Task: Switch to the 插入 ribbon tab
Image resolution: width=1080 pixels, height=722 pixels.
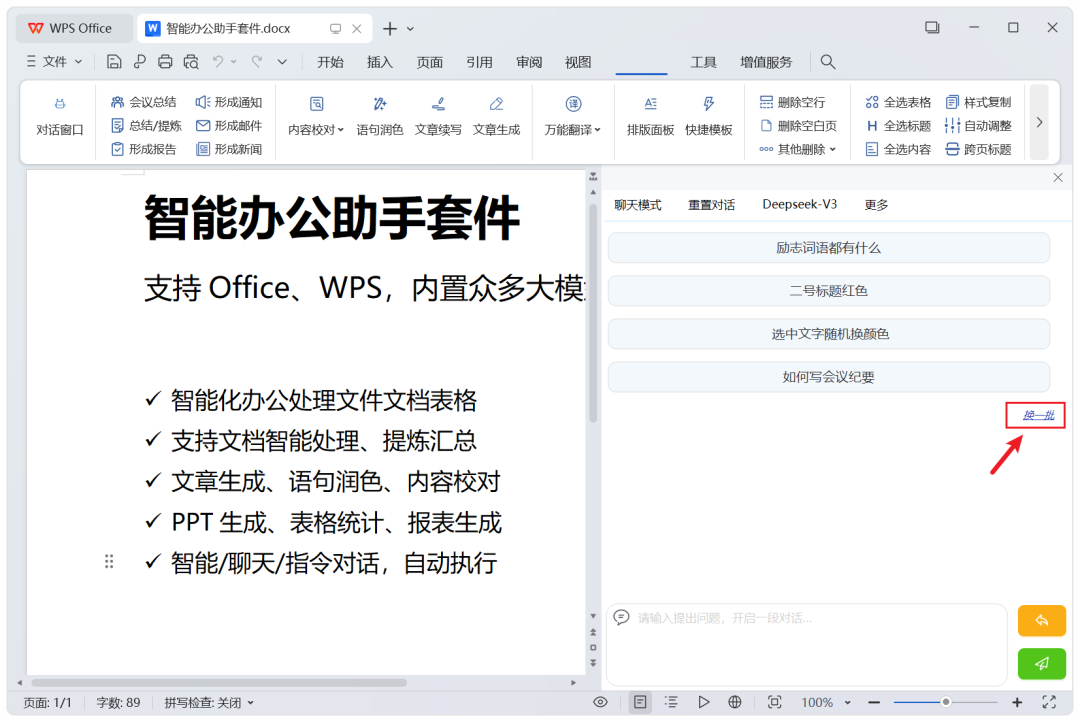Action: [x=380, y=62]
